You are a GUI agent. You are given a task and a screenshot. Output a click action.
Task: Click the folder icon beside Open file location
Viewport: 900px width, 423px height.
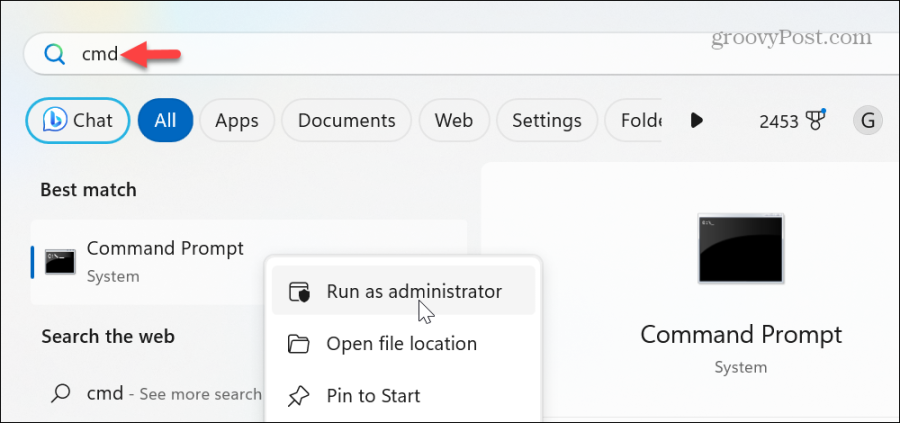[298, 344]
